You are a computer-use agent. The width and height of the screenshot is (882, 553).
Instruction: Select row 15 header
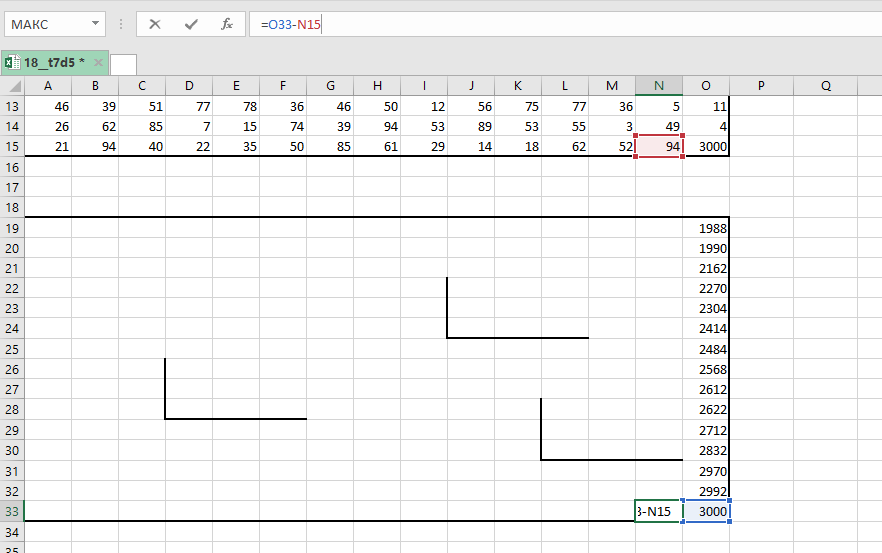click(x=12, y=147)
